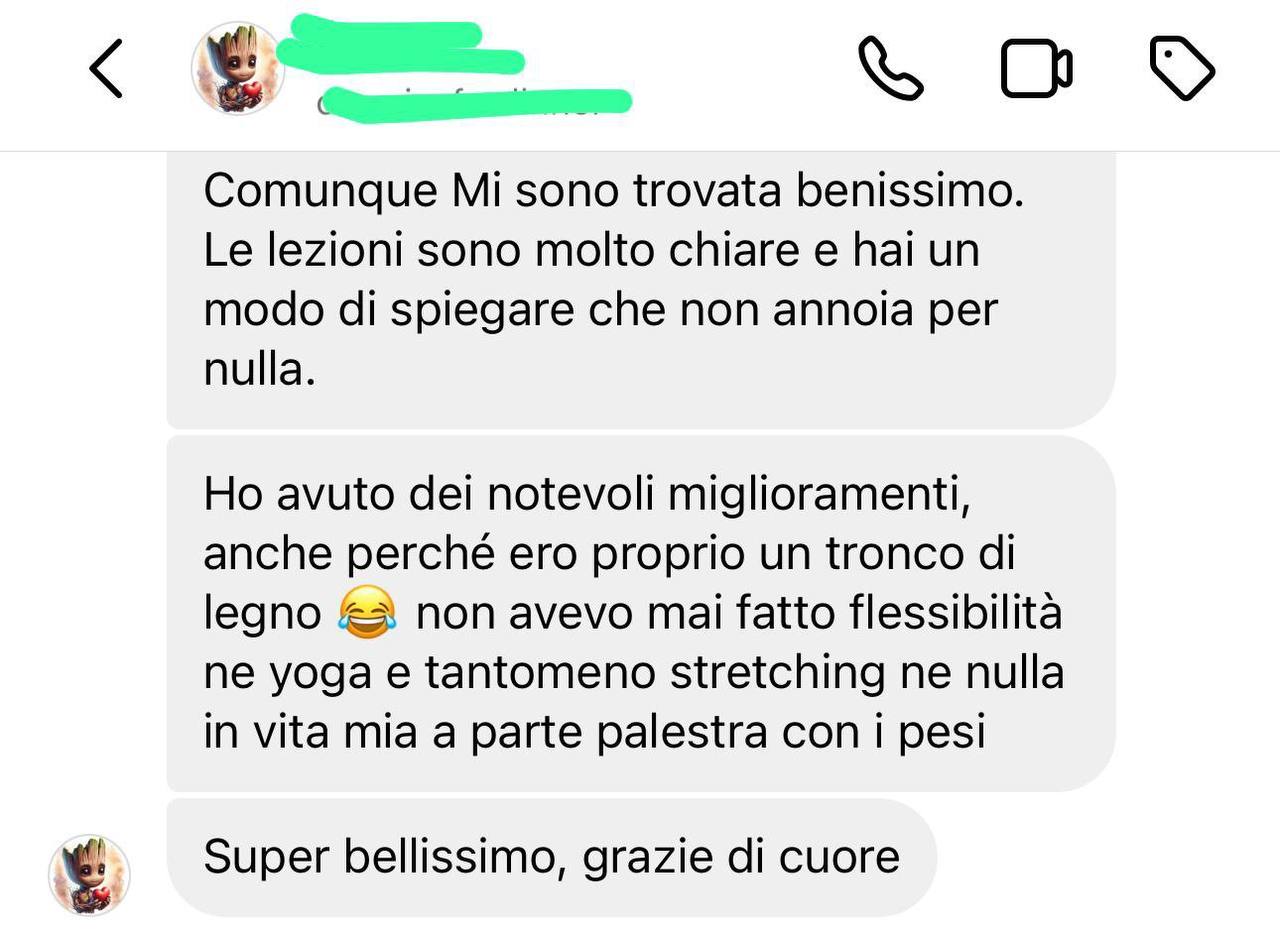The width and height of the screenshot is (1280, 929).
Task: Open the redacted username in the header
Action: pos(400,47)
